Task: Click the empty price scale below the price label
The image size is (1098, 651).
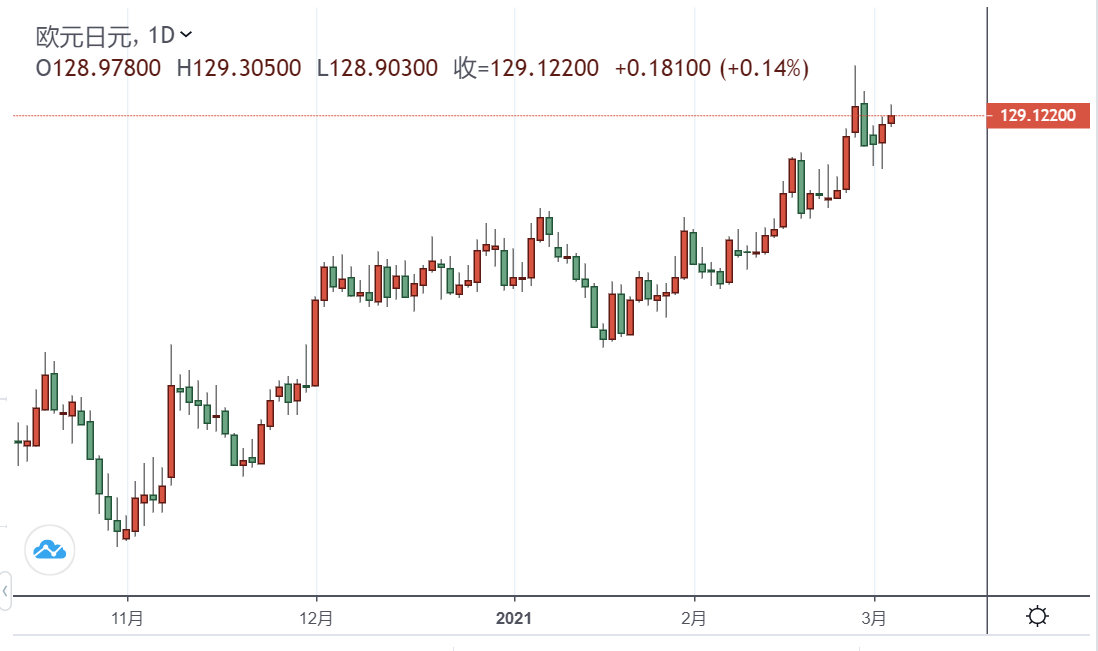Action: 1039,350
